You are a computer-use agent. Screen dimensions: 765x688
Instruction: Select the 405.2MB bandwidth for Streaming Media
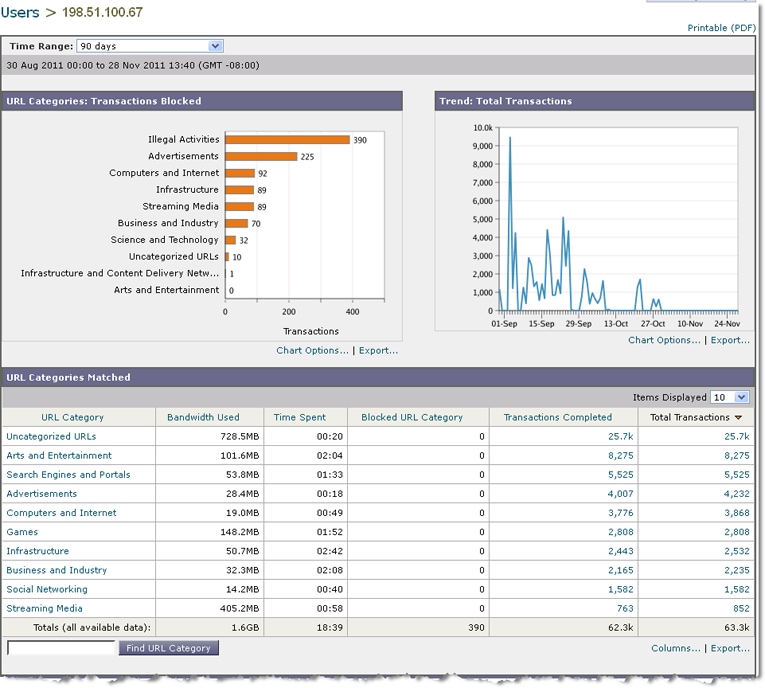click(240, 608)
